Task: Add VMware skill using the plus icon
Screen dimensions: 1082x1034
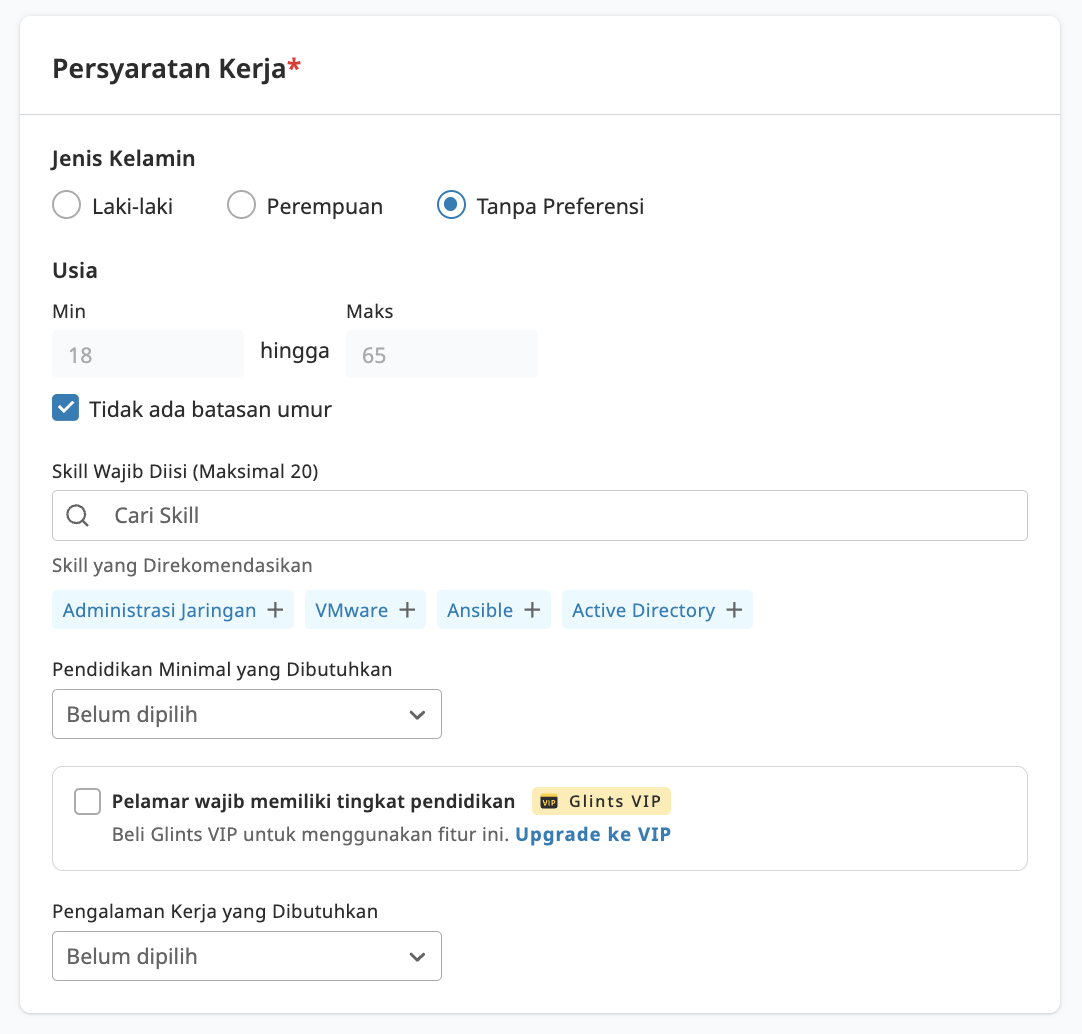Action: 406,609
